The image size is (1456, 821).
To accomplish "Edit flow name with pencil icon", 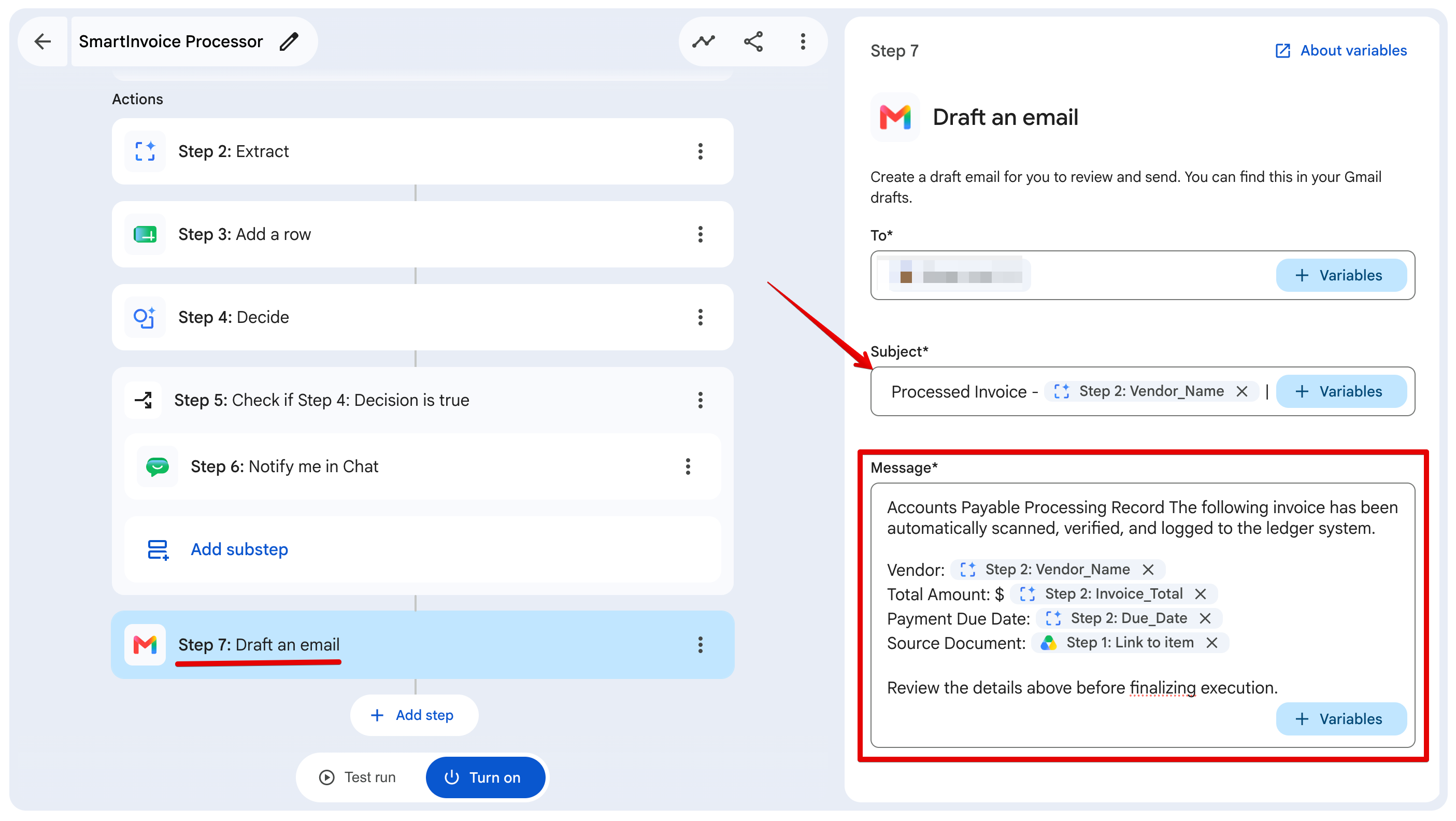I will click(289, 41).
